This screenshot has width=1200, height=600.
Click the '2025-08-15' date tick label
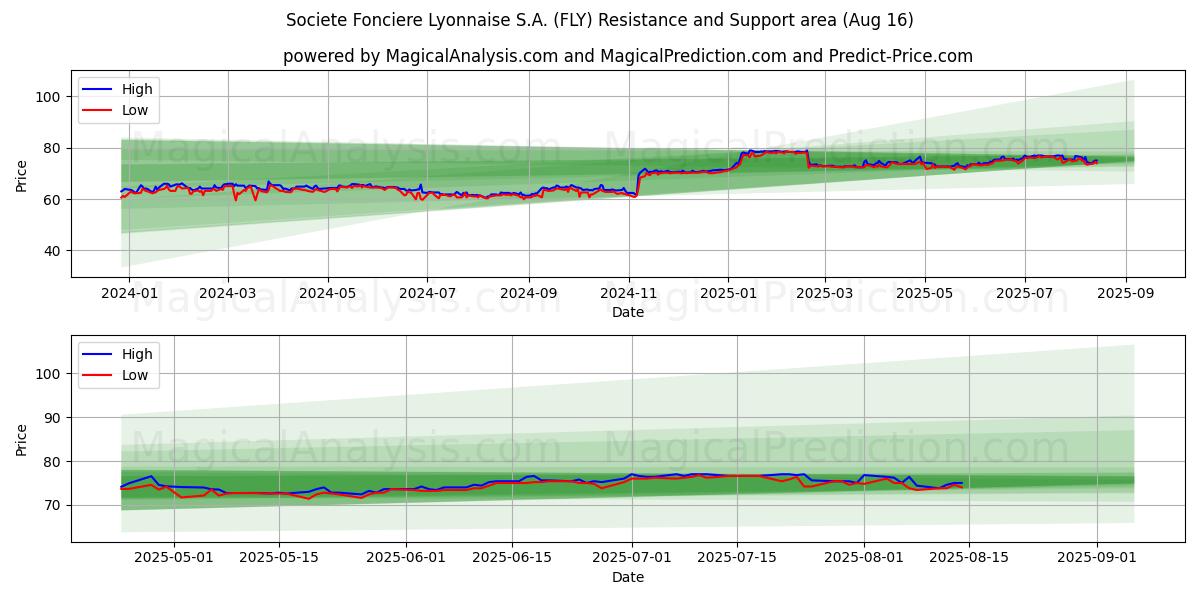coord(970,559)
